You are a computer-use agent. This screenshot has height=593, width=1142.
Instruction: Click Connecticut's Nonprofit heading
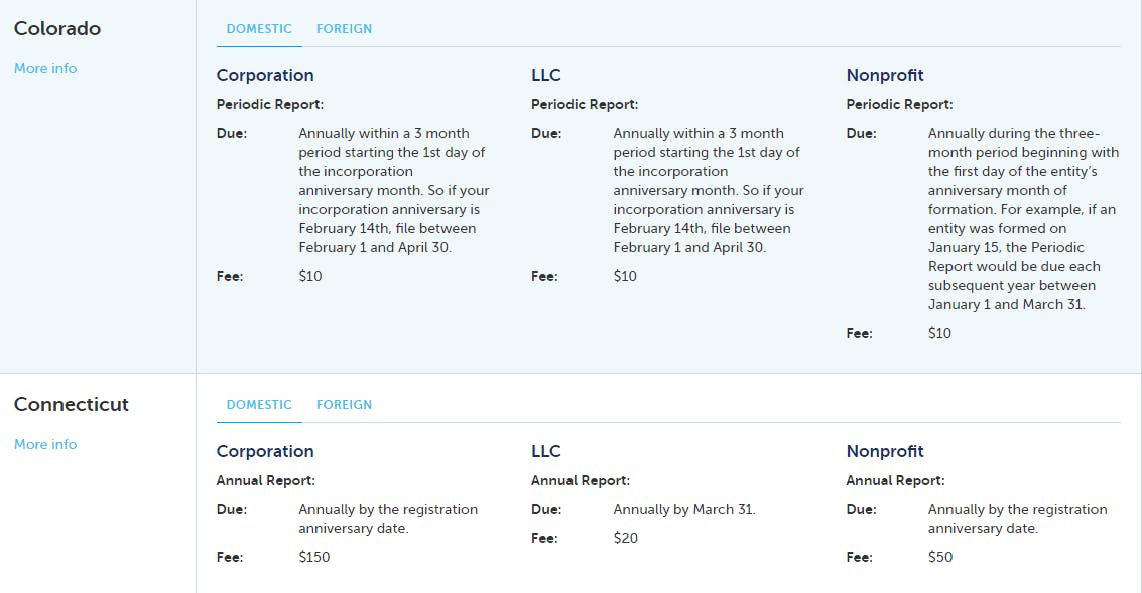(x=885, y=451)
